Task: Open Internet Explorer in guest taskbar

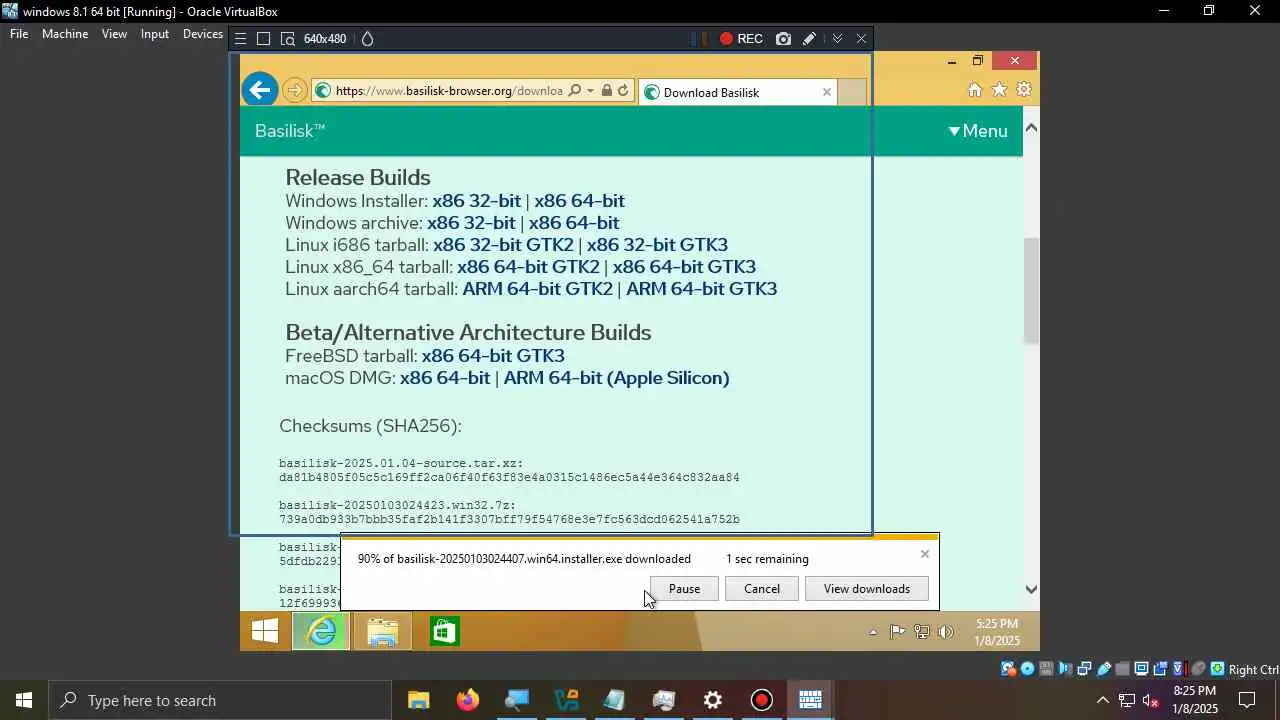Action: (321, 631)
